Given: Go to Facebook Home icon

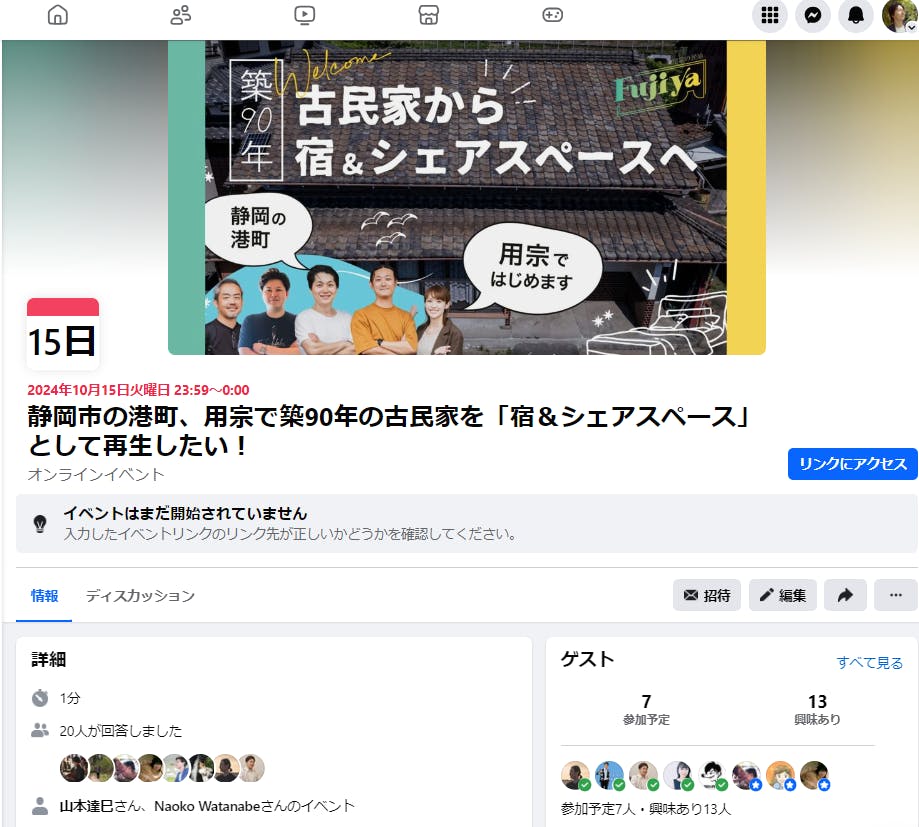Looking at the screenshot, I should [57, 15].
